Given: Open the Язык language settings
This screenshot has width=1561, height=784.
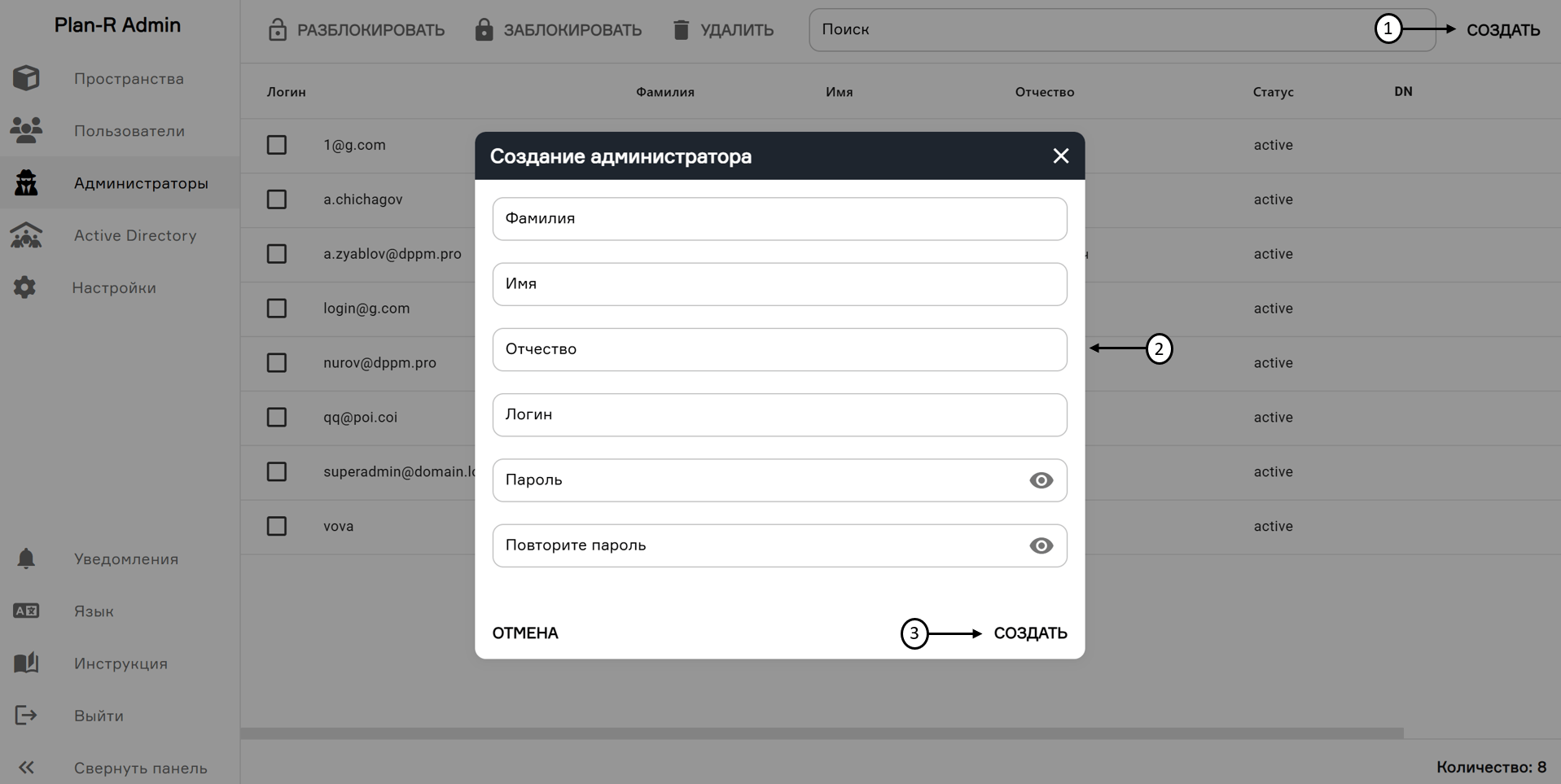Looking at the screenshot, I should pos(25,611).
